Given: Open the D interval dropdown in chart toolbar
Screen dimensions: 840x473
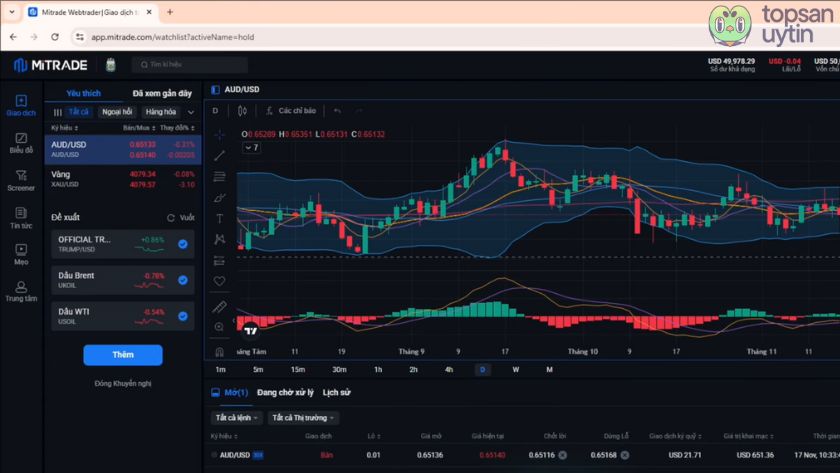Looking at the screenshot, I should coord(215,110).
